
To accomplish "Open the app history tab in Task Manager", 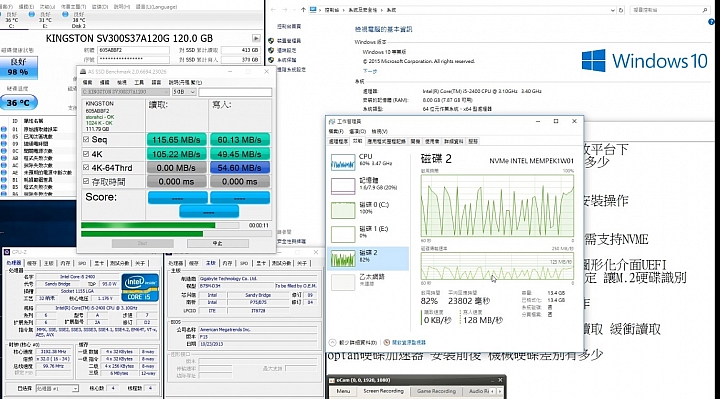I will point(386,141).
